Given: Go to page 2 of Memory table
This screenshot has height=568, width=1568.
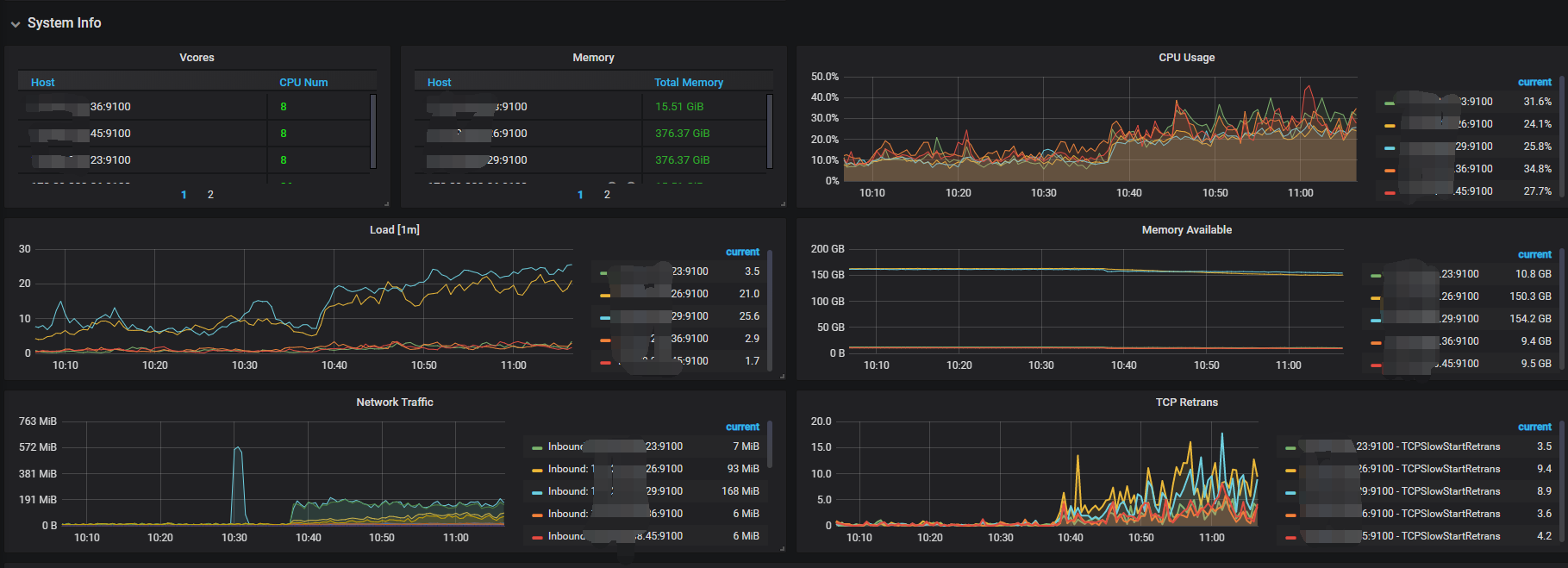Looking at the screenshot, I should [x=607, y=195].
